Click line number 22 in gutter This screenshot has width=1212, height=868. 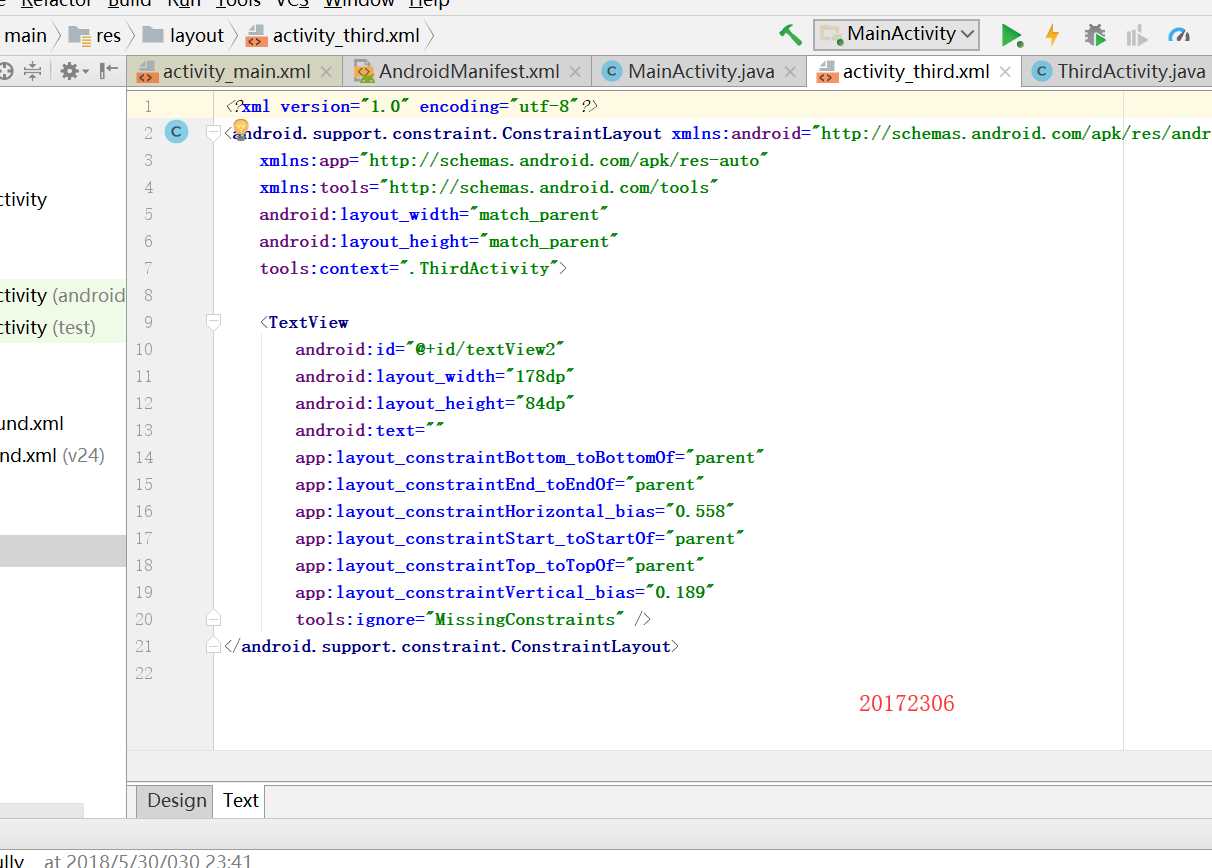(144, 673)
